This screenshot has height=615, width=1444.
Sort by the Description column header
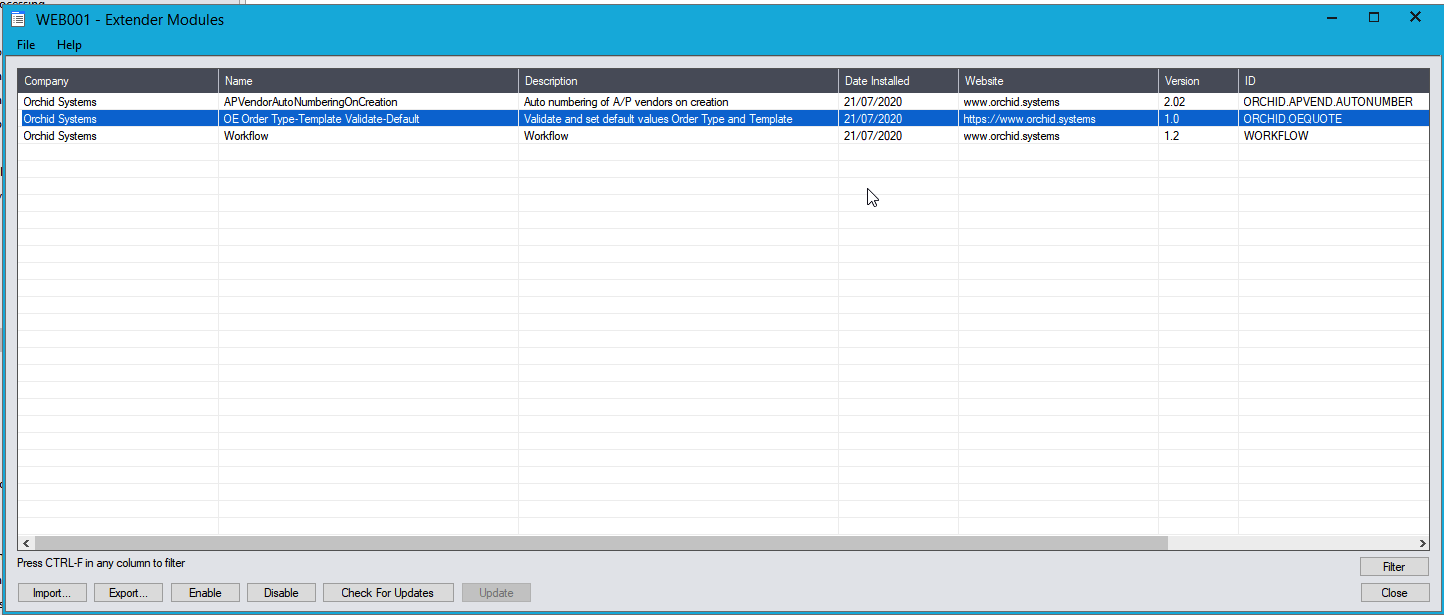(x=678, y=81)
